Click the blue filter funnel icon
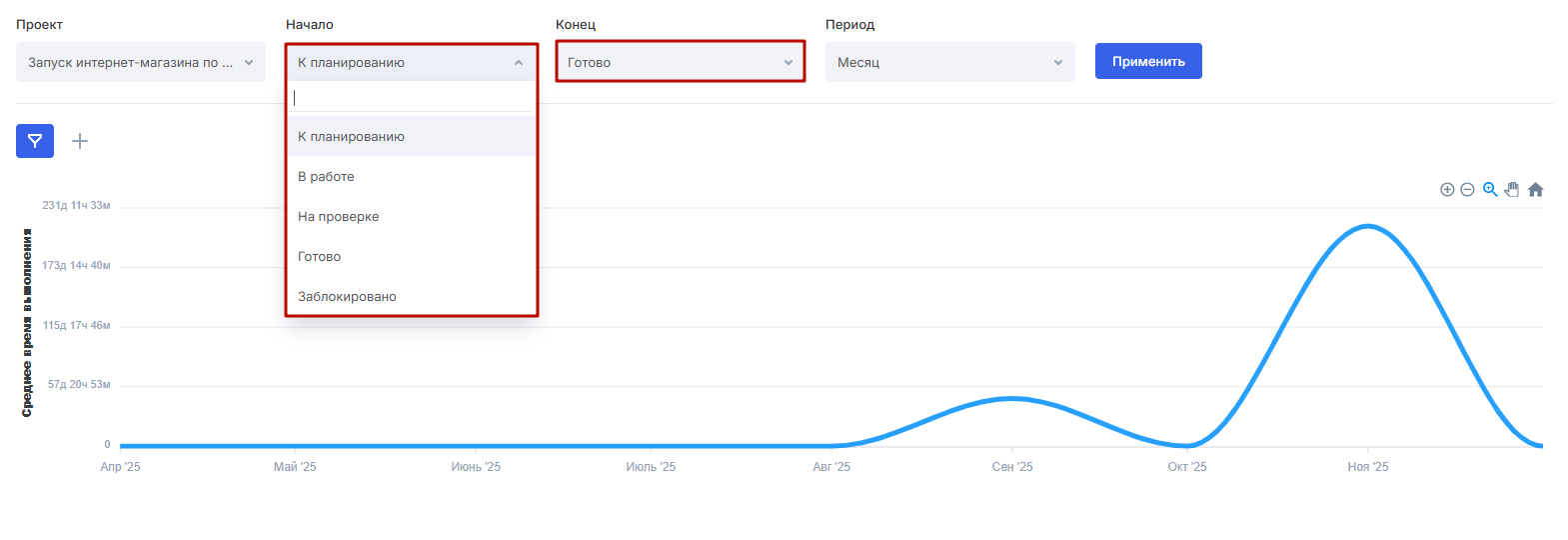This screenshot has height=540, width=1568. pyautogui.click(x=35, y=141)
